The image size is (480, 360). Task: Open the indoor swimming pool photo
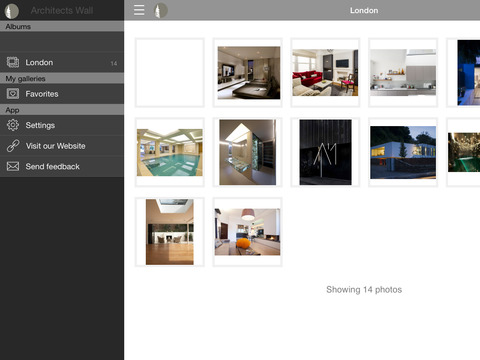[x=170, y=152]
